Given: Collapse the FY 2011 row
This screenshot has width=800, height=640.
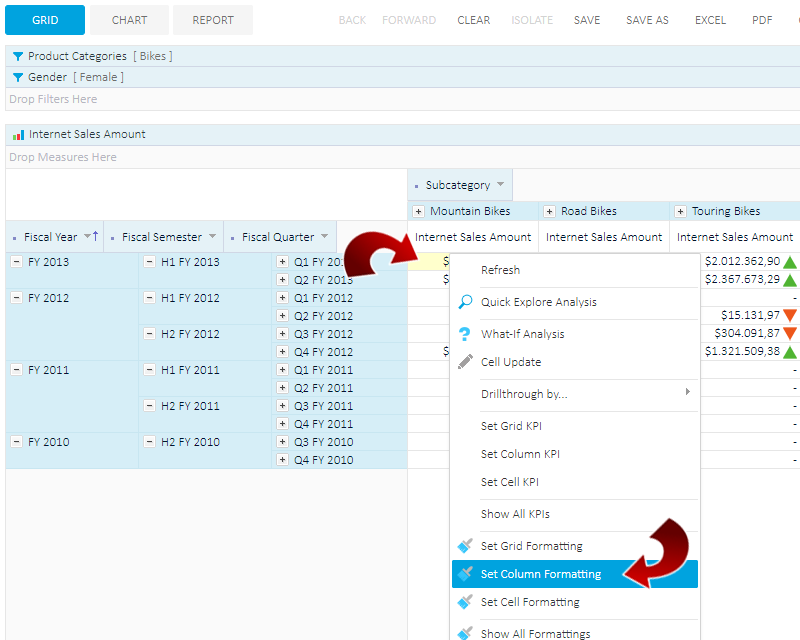Looking at the screenshot, I should [x=17, y=370].
